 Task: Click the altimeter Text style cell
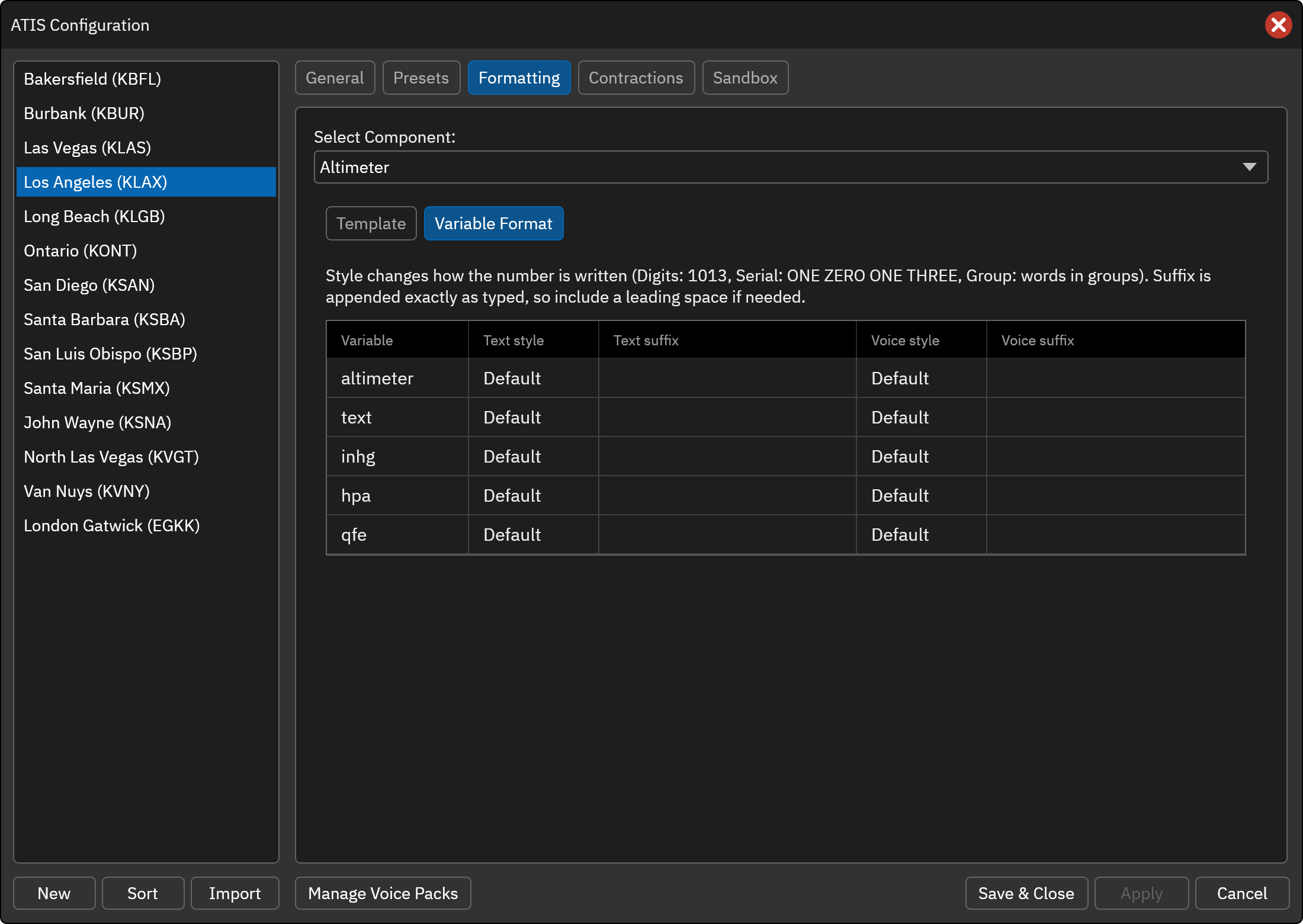[533, 378]
